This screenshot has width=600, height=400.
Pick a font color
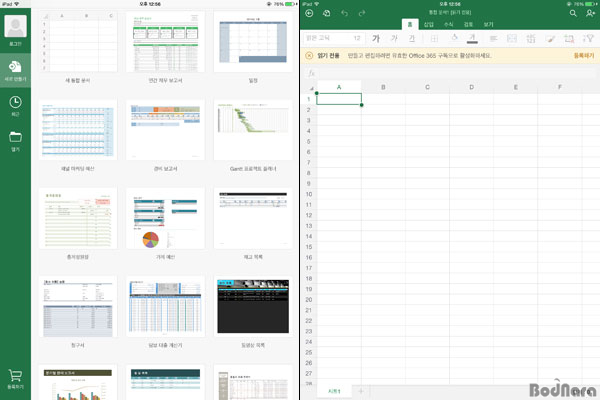(x=472, y=38)
